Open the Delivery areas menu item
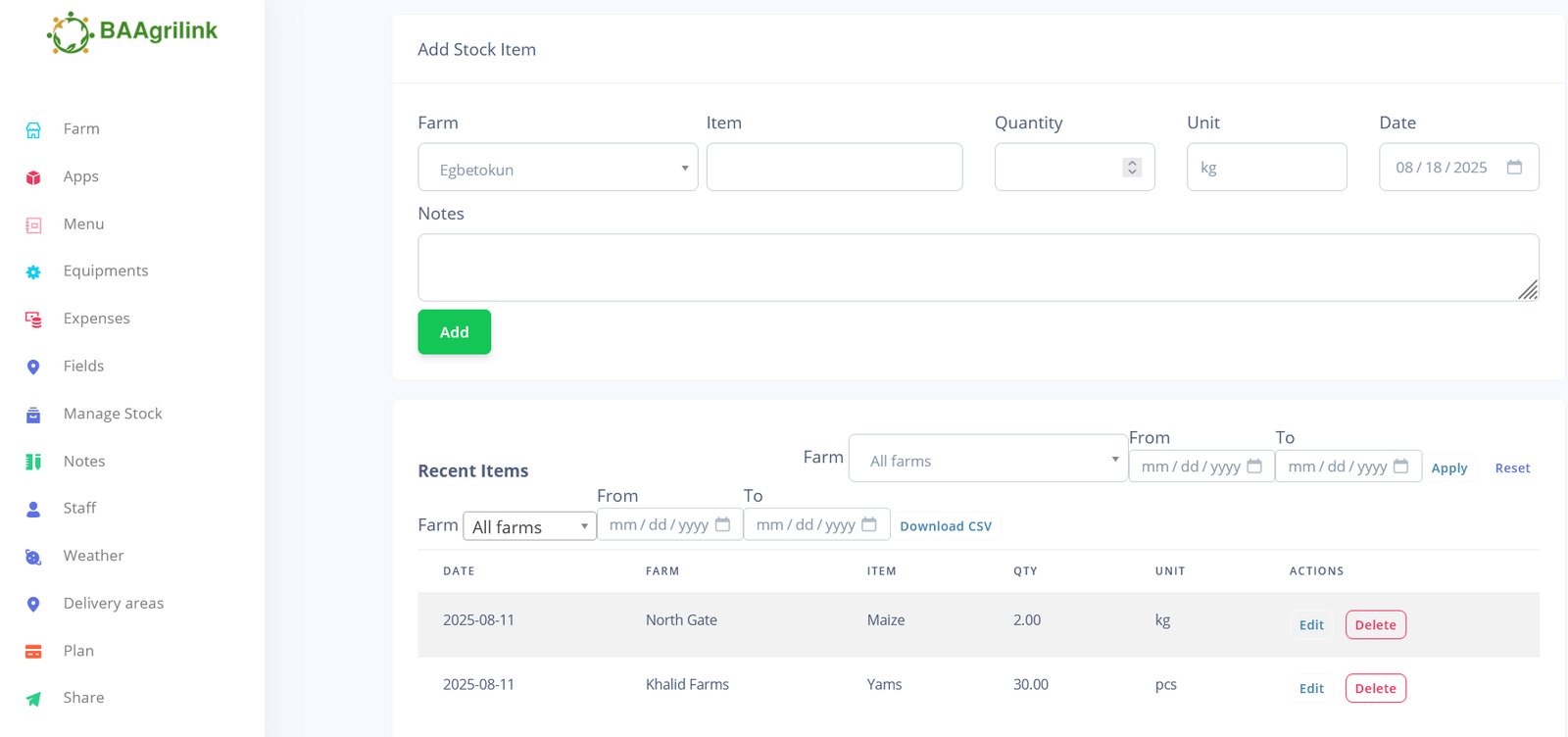Image resolution: width=1568 pixels, height=737 pixels. [113, 604]
